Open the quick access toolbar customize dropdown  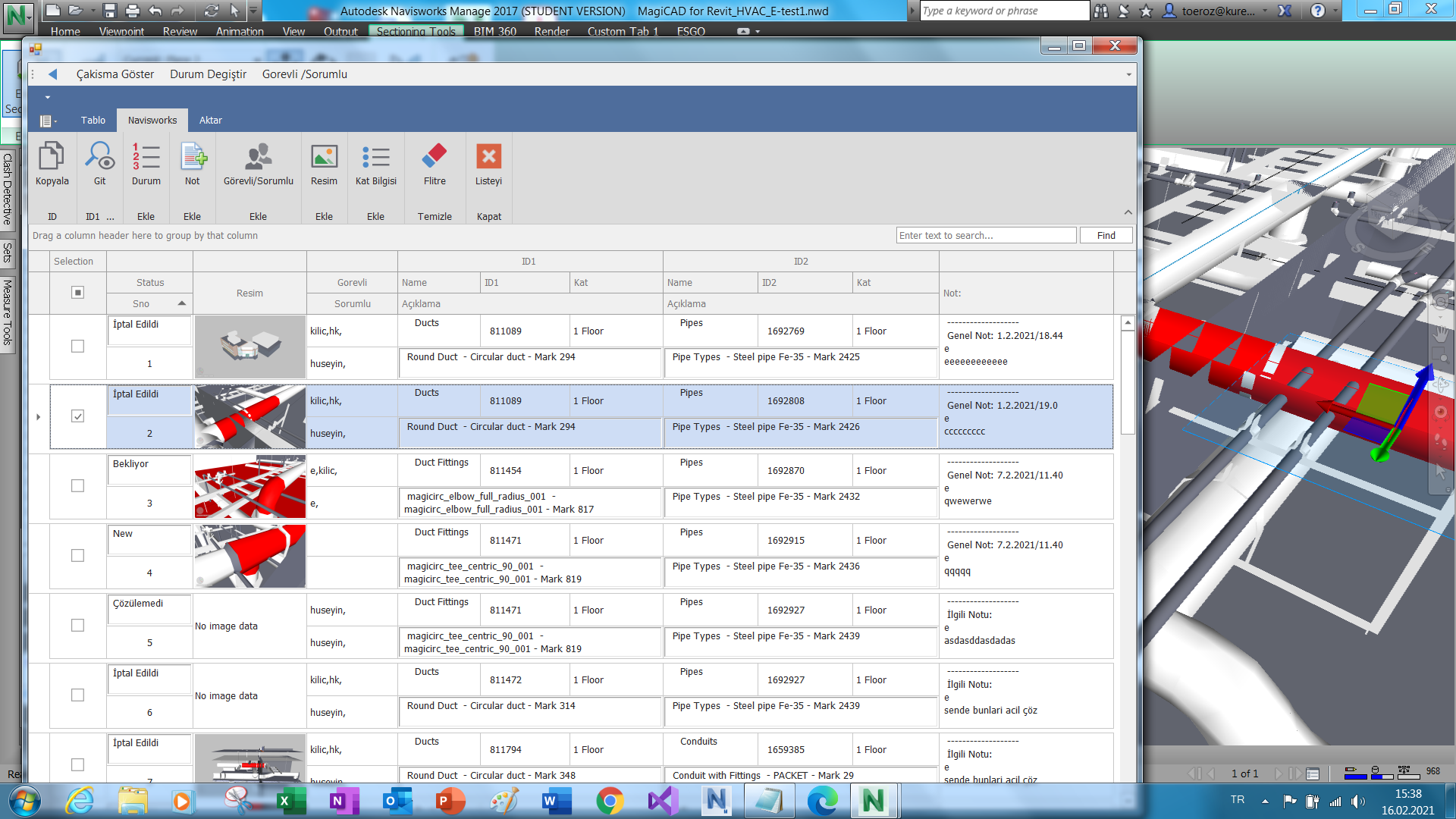[x=254, y=10]
